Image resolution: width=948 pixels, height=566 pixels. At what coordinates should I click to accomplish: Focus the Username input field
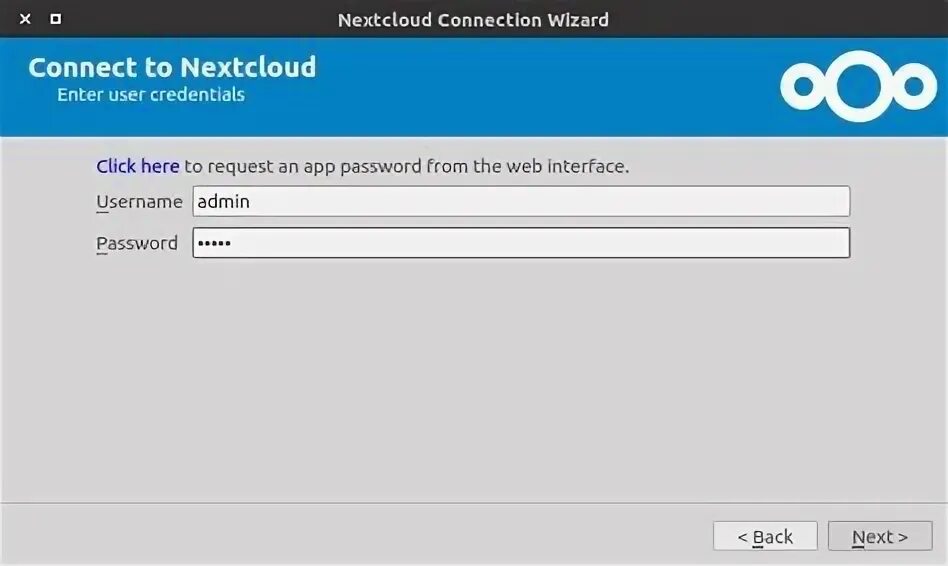tap(520, 201)
